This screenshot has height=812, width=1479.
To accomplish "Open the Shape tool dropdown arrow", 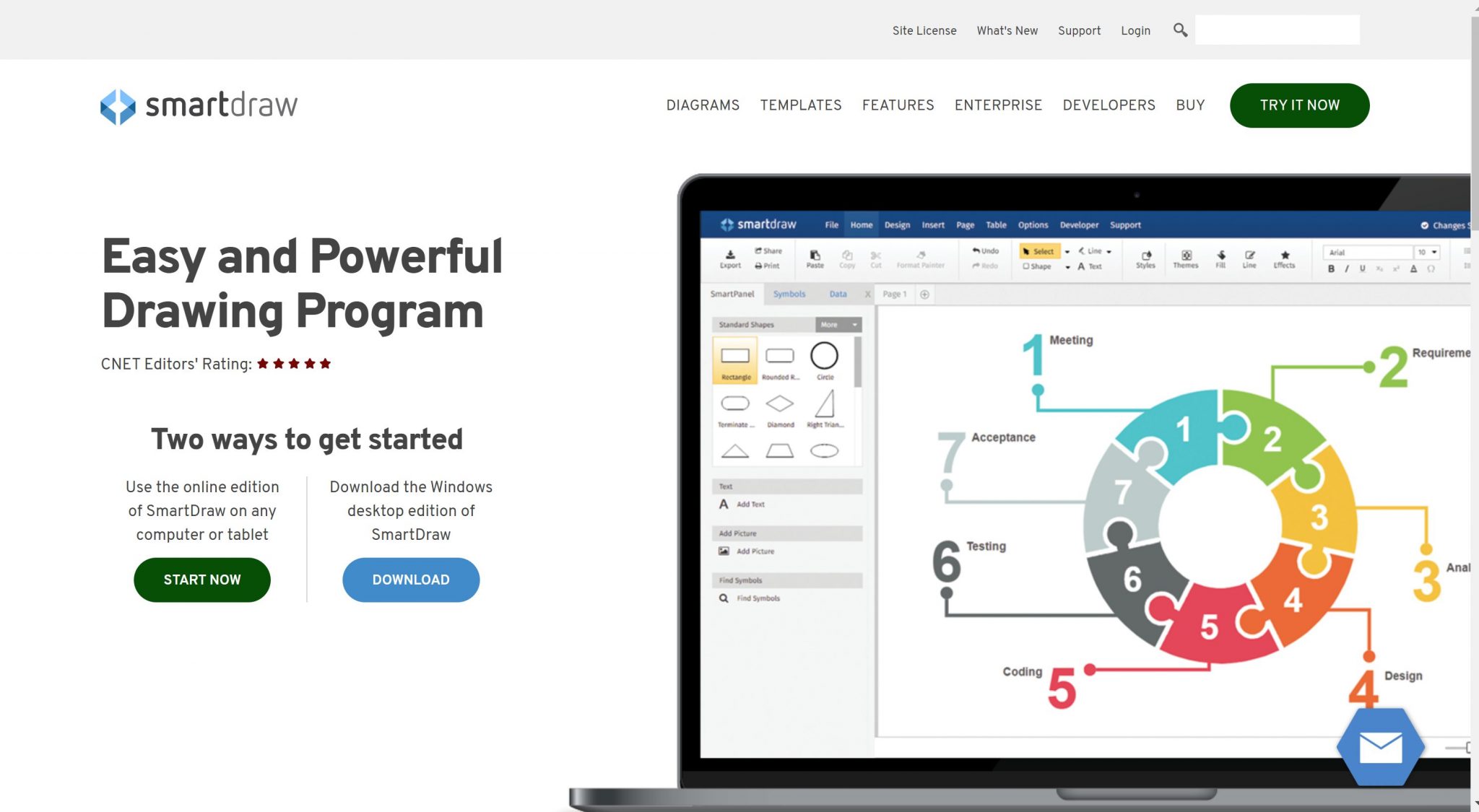I will point(1067,267).
